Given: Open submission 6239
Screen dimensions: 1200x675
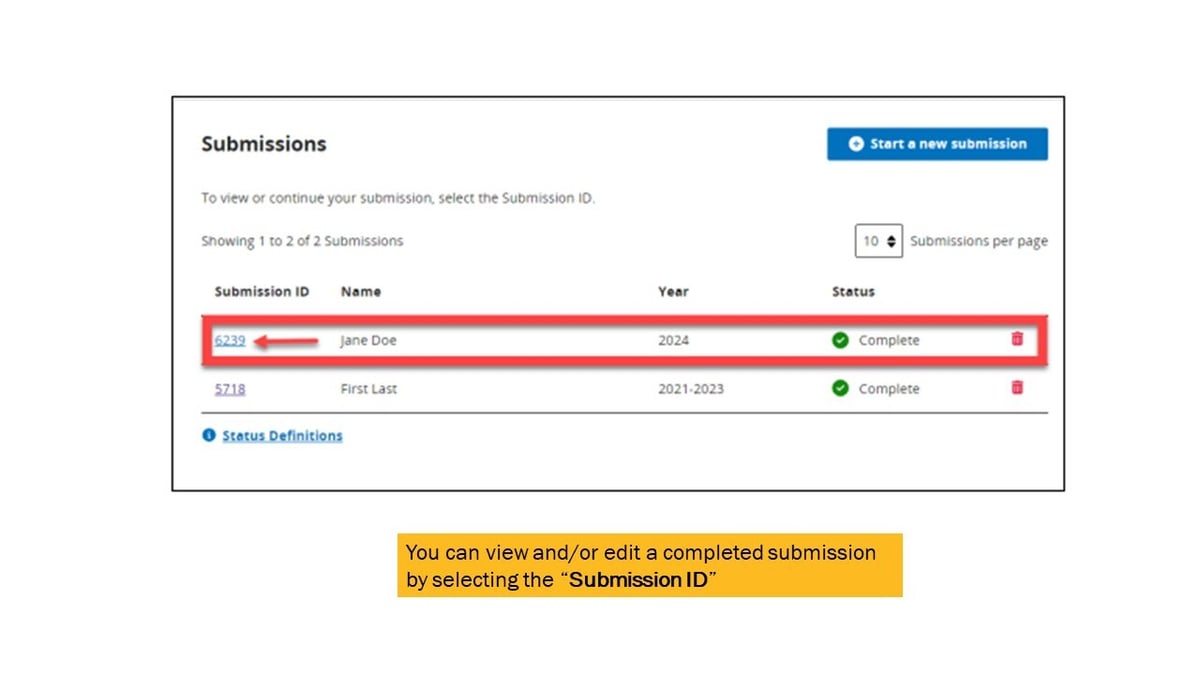Looking at the screenshot, I should [x=229, y=340].
